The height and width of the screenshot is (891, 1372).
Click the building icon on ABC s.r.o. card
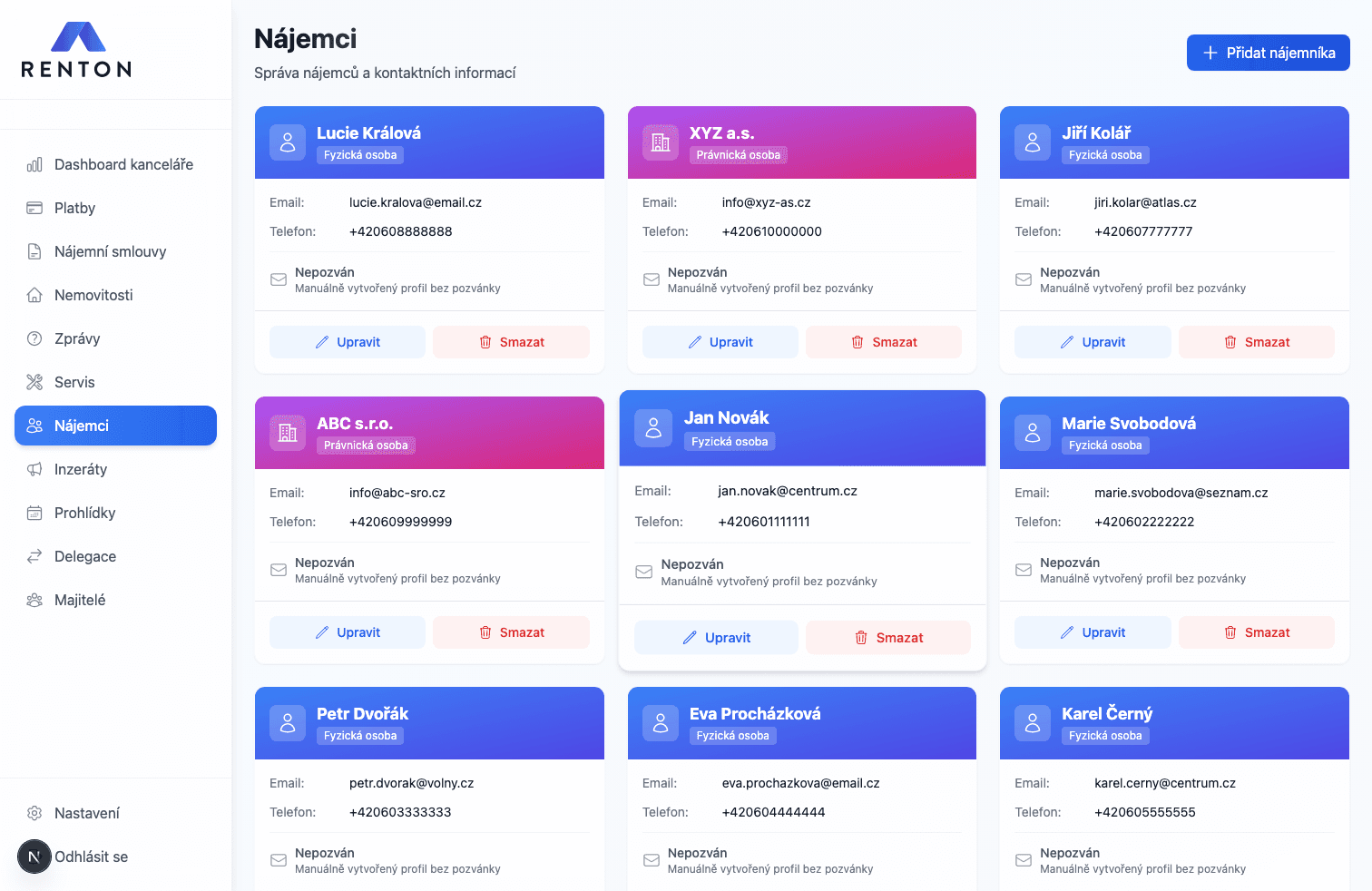[288, 433]
